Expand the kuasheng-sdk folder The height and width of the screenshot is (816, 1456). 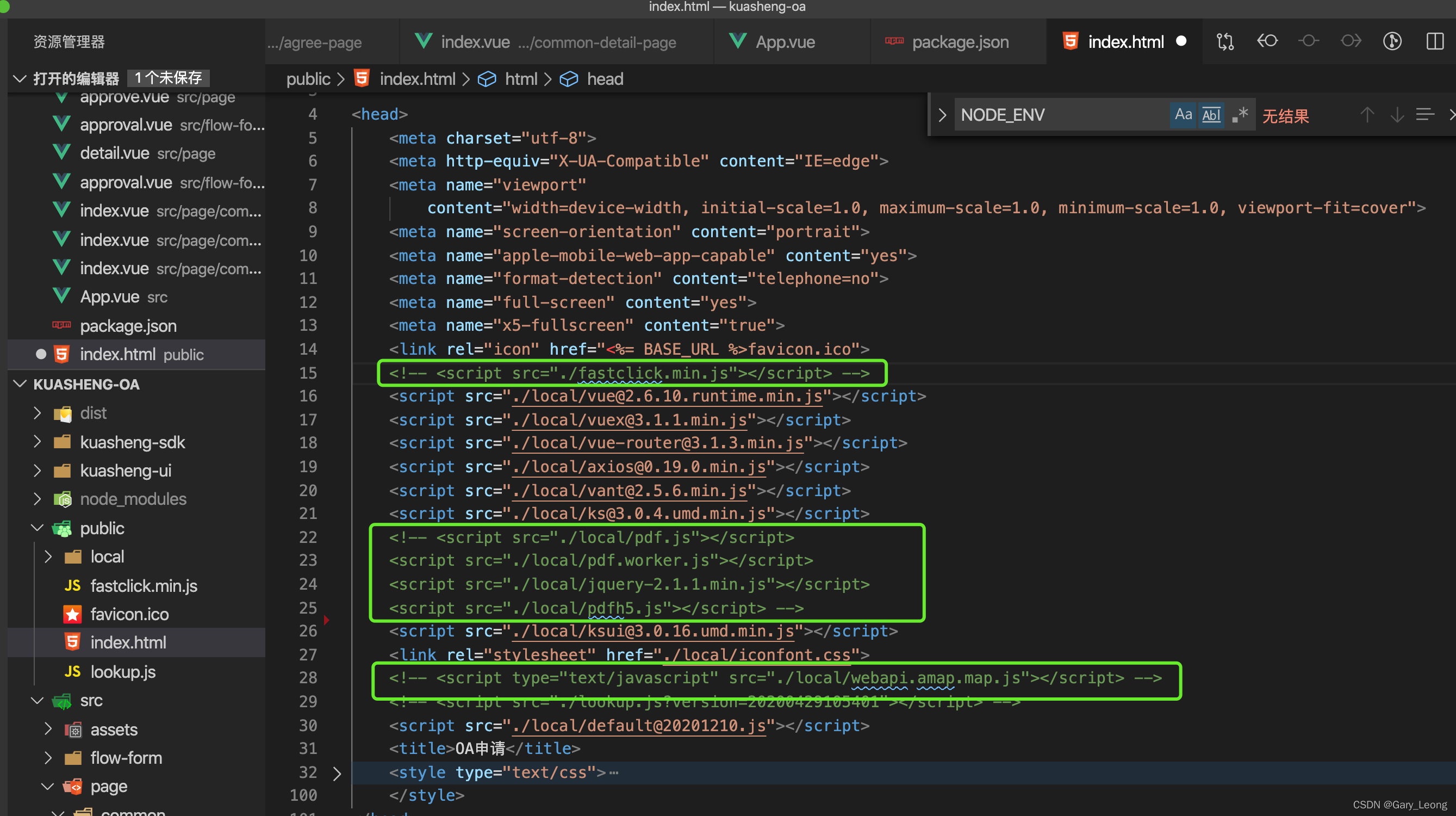[x=37, y=441]
